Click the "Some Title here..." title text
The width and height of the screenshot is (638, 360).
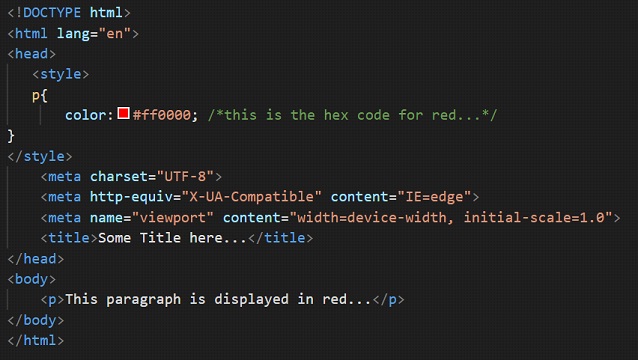173,238
